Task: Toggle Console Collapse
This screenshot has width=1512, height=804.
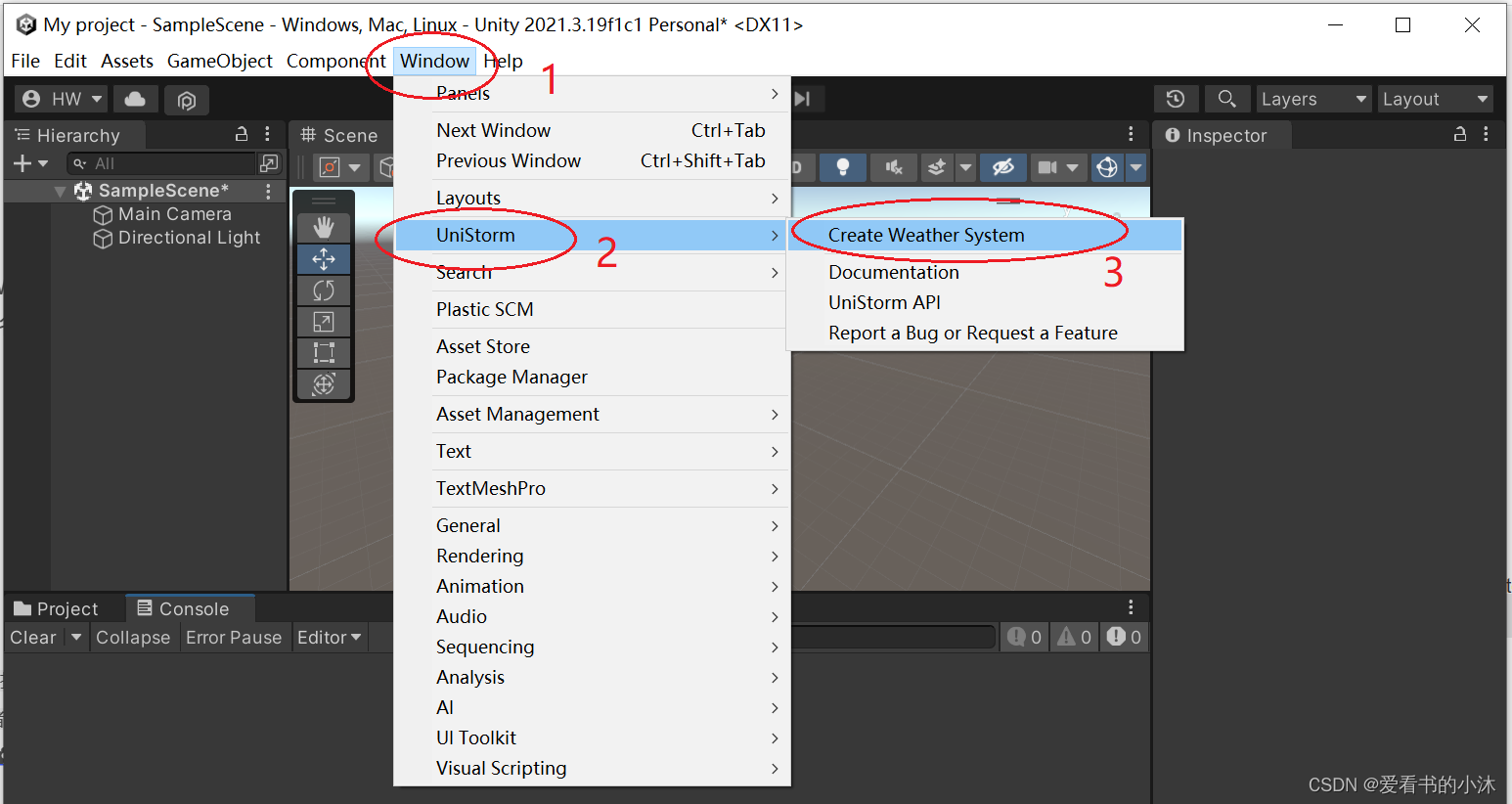Action: coord(133,638)
